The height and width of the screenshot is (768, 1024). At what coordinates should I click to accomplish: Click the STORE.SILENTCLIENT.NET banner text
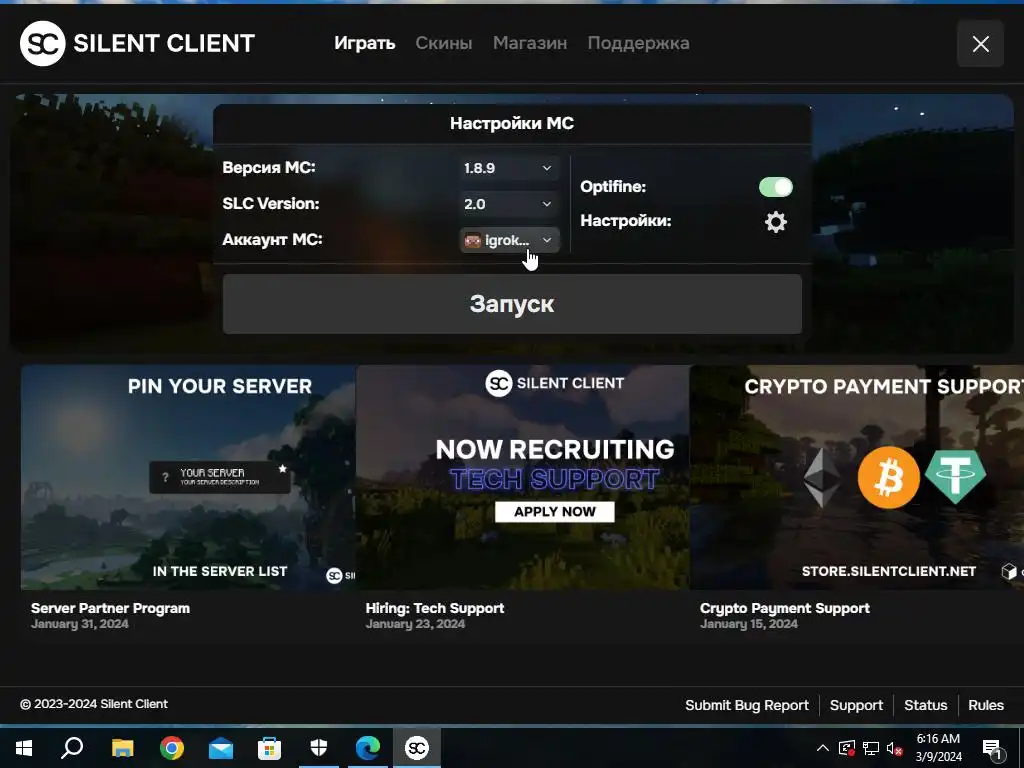[x=888, y=571]
